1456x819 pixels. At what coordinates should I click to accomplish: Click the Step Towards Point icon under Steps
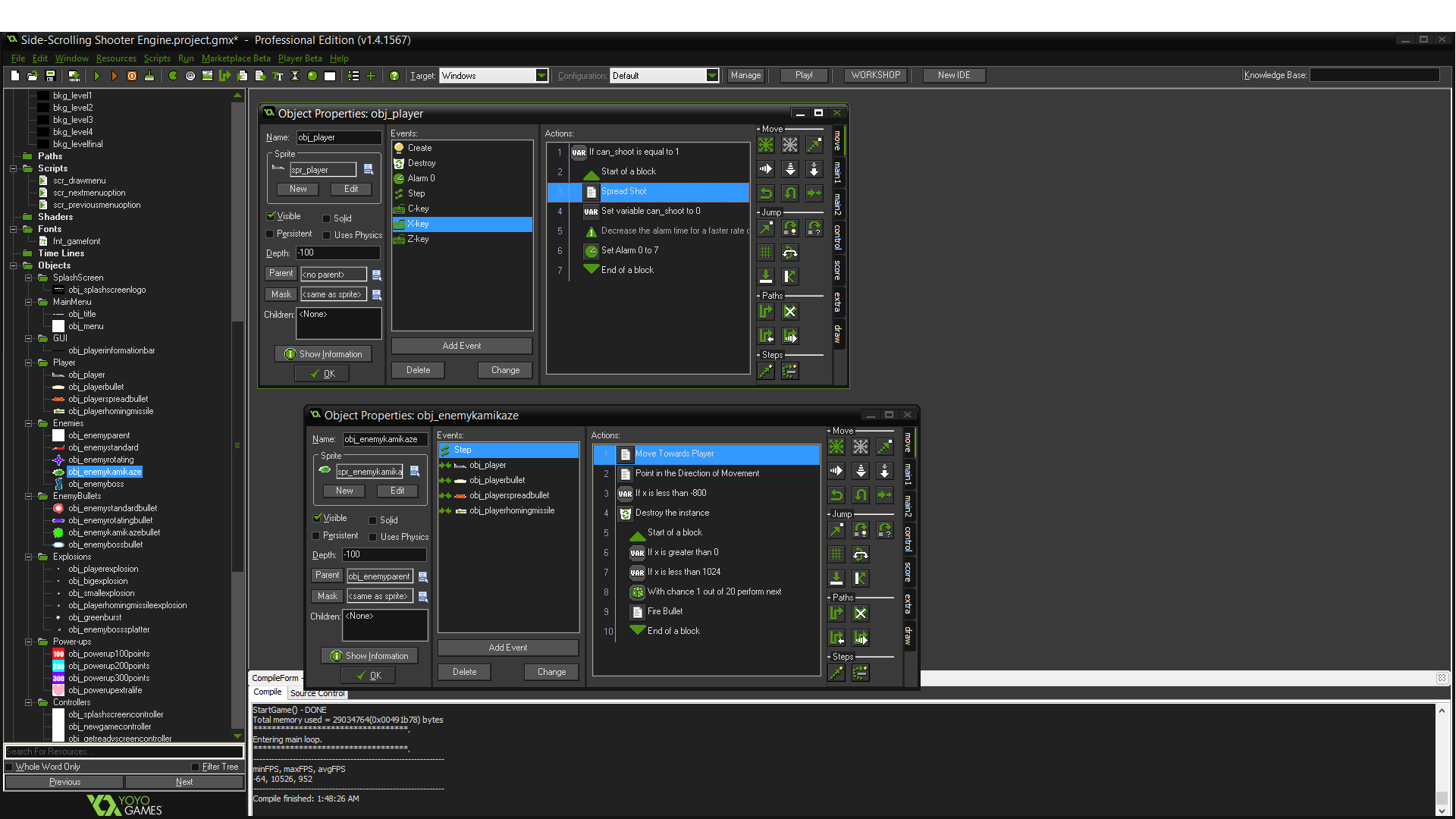765,370
